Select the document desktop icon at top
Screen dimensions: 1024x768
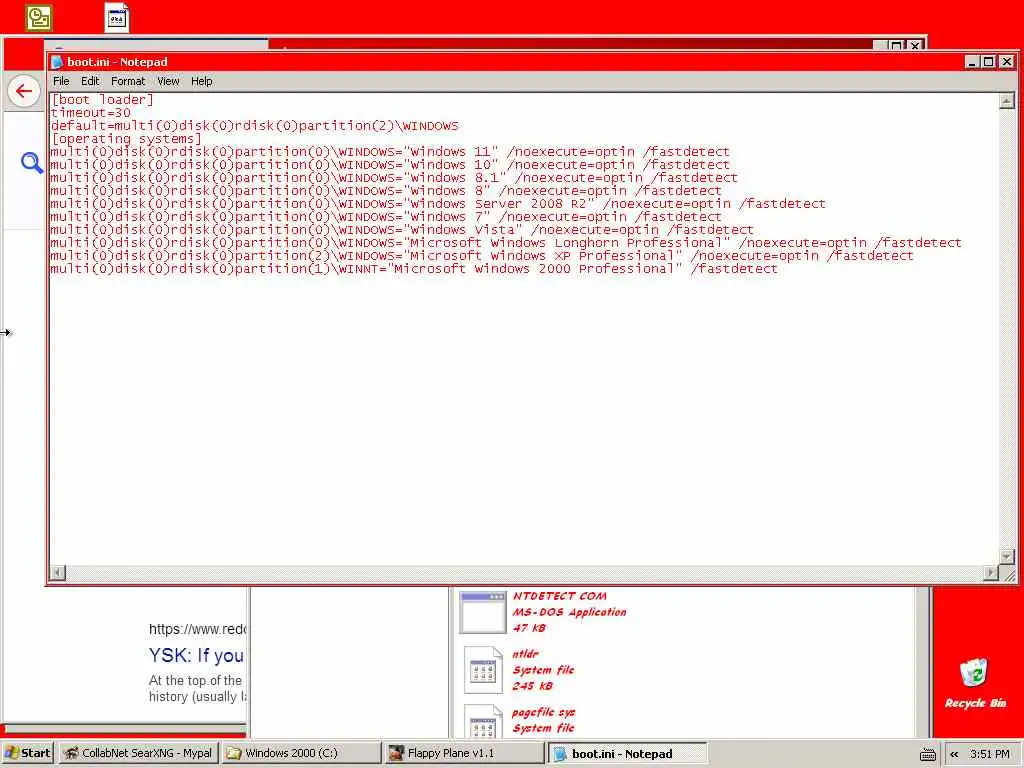click(x=117, y=18)
